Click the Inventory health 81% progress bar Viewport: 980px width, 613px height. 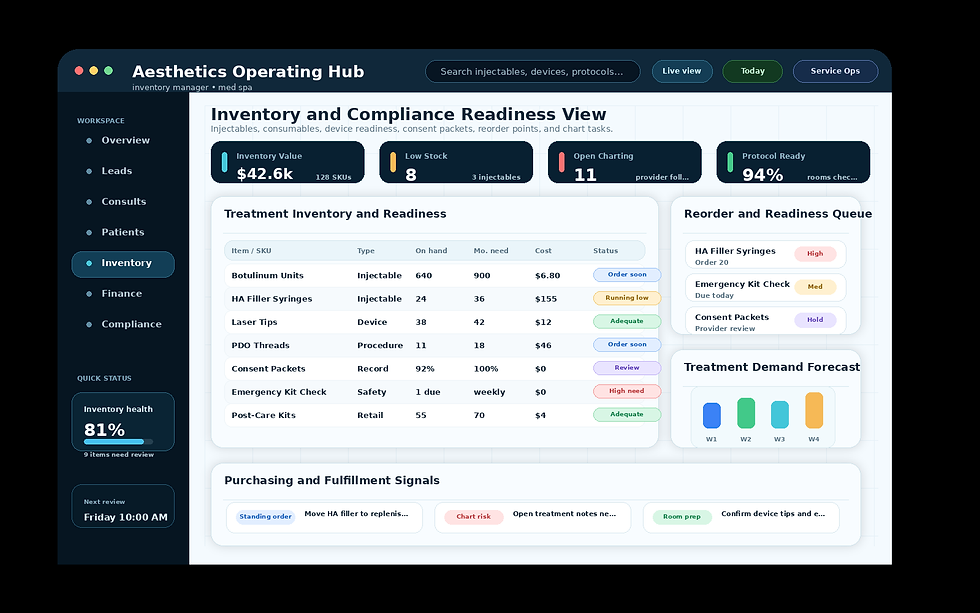118,442
